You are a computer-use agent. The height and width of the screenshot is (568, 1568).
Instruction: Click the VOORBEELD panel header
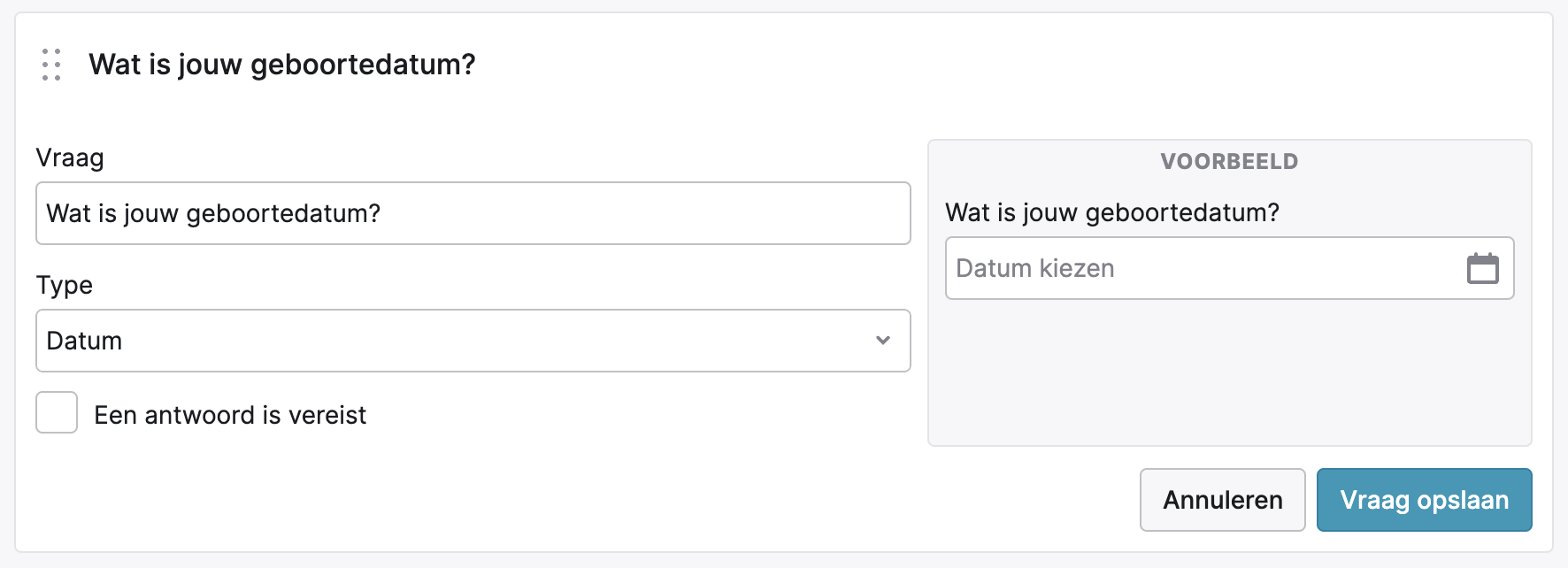coord(1229,162)
